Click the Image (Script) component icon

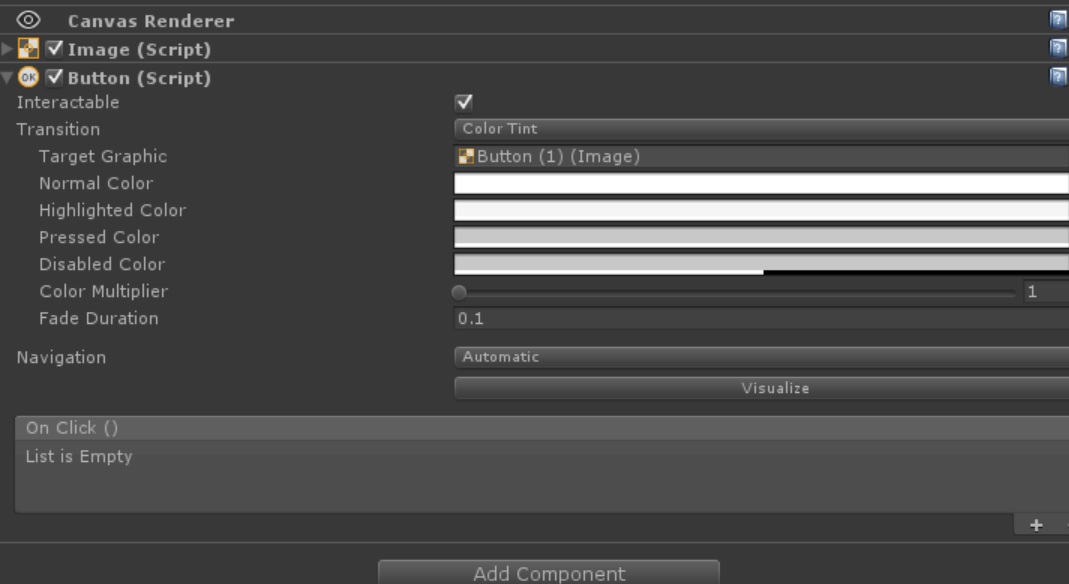coord(28,49)
